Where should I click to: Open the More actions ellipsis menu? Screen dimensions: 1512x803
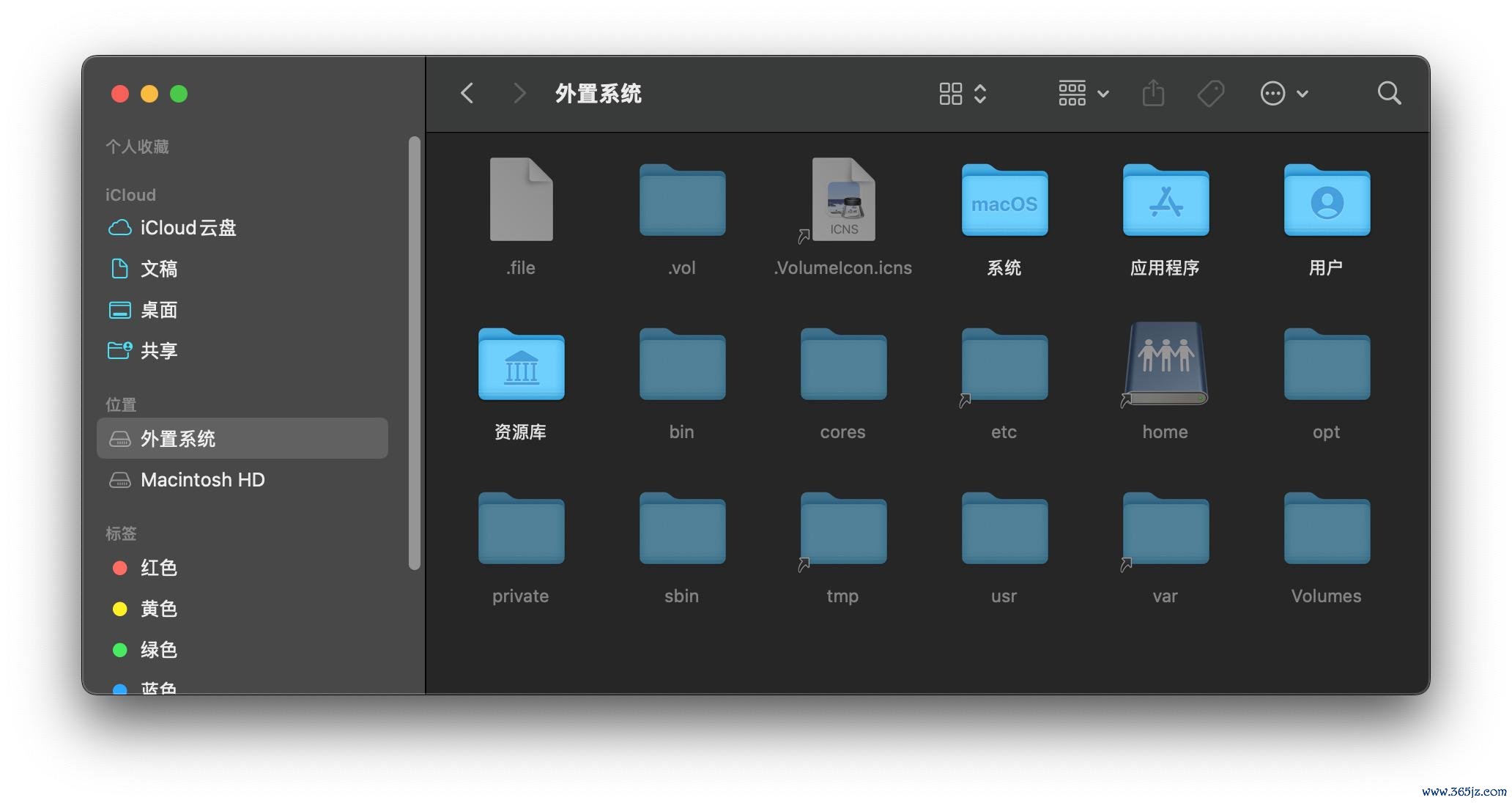[x=1284, y=94]
